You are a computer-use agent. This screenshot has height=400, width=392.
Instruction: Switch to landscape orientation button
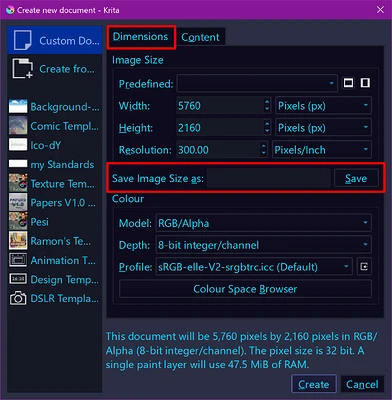[348, 83]
